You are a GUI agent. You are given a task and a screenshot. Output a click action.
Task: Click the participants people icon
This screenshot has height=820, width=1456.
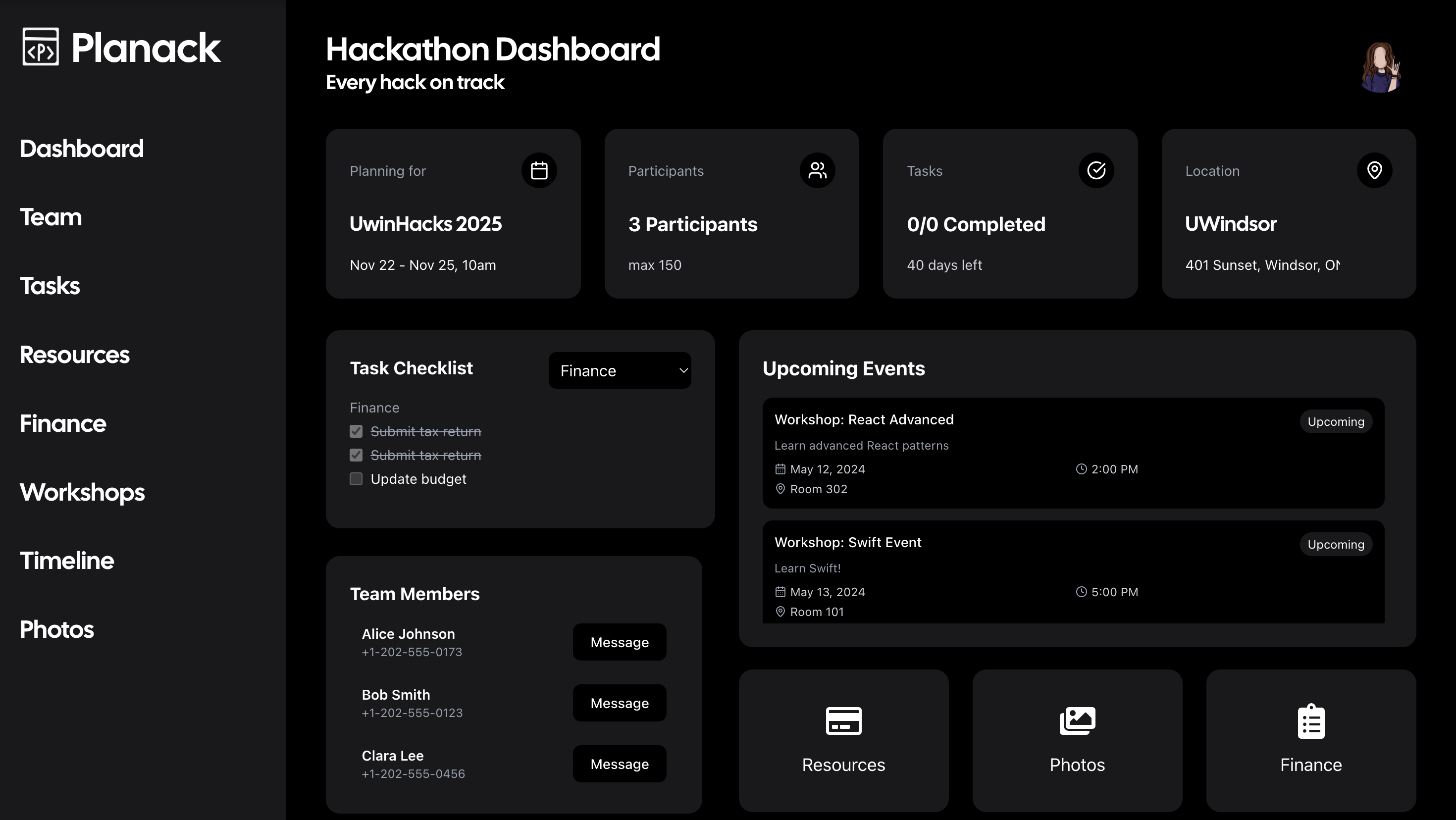pos(817,170)
